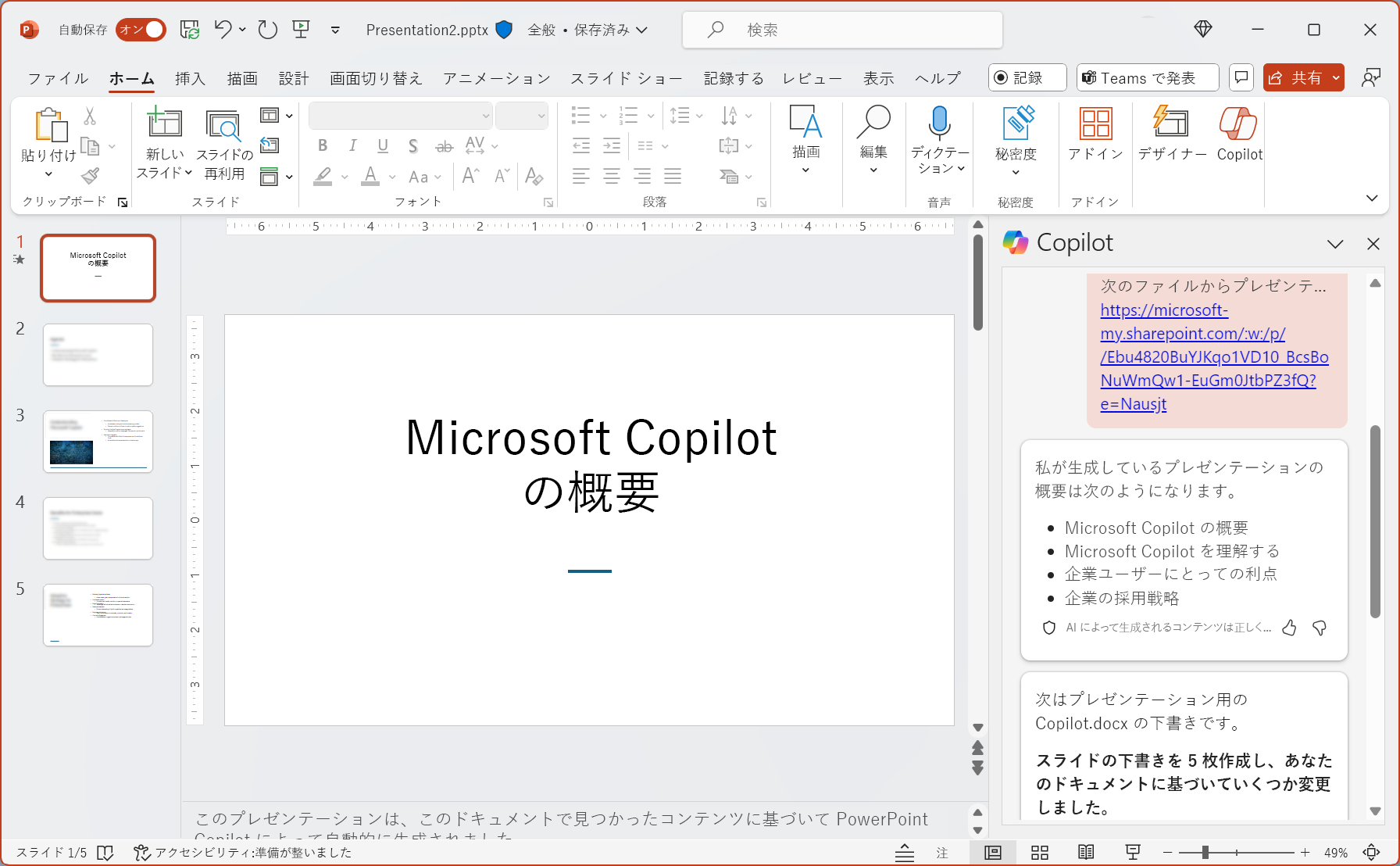Click the Redo icon
Image resolution: width=1400 pixels, height=866 pixels.
click(268, 30)
